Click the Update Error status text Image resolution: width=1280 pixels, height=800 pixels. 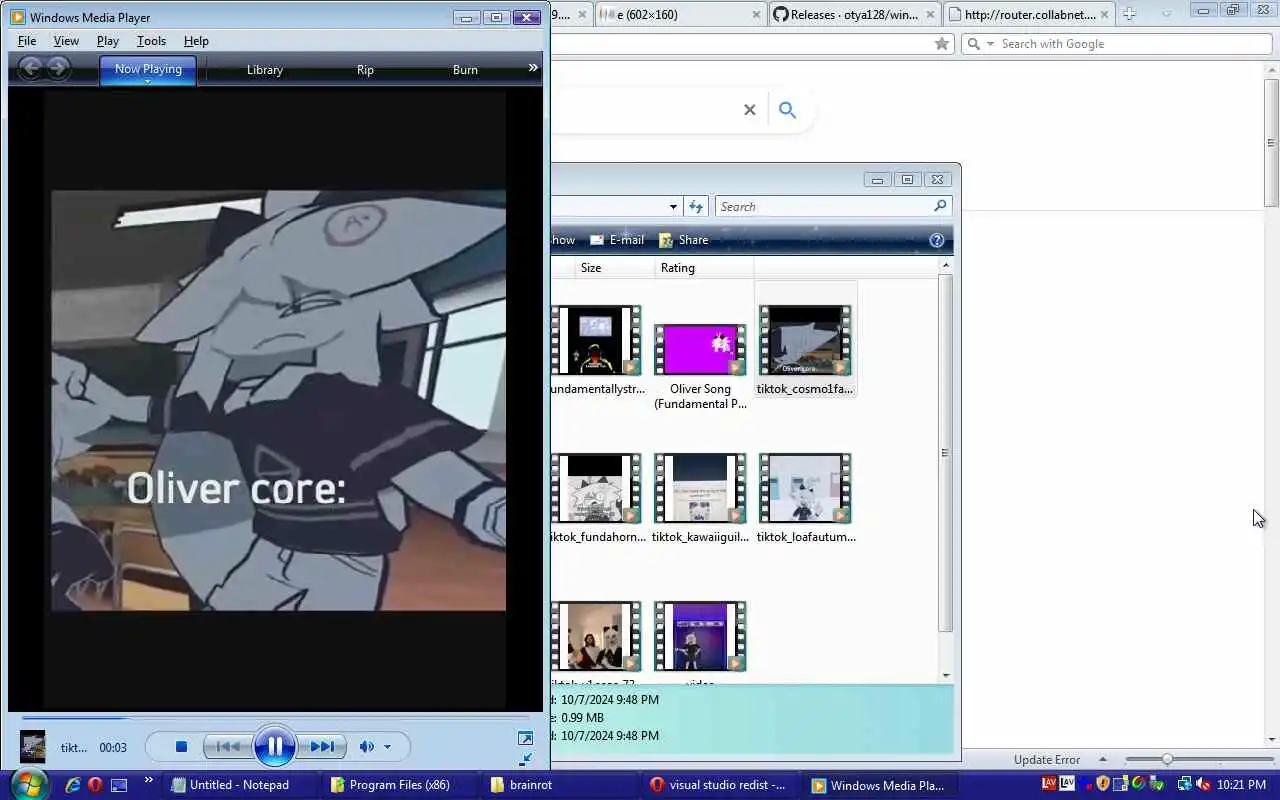tap(1047, 760)
